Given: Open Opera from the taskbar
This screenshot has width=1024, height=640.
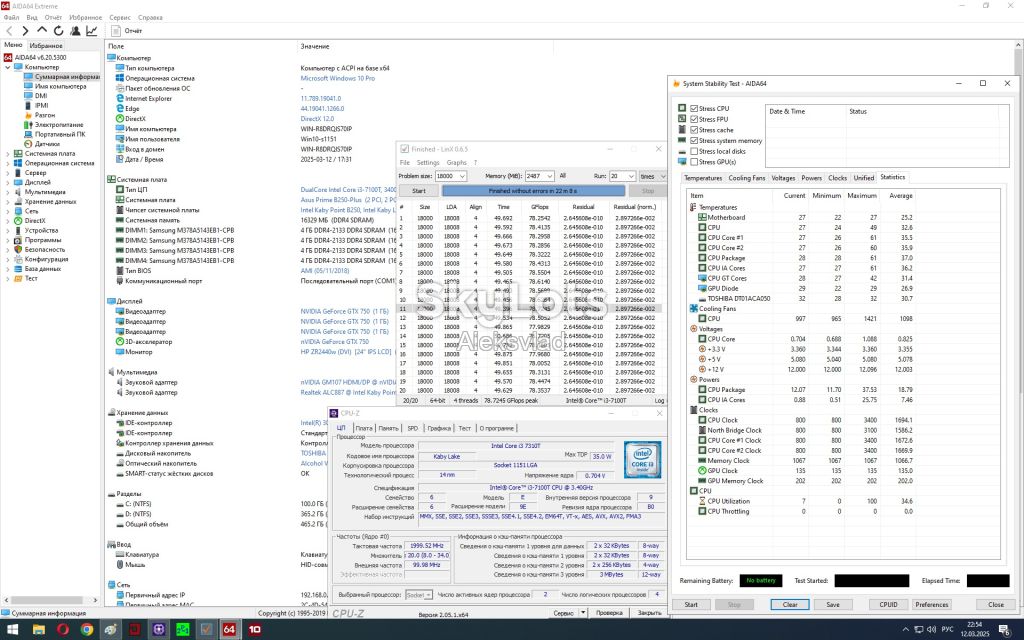Looking at the screenshot, I should [63, 630].
